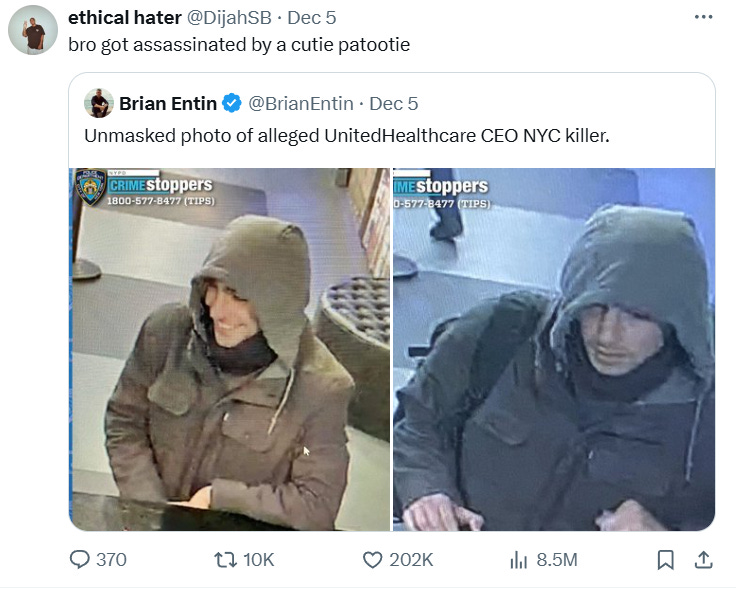
Task: Open Brian Entin's display name
Action: [x=168, y=104]
